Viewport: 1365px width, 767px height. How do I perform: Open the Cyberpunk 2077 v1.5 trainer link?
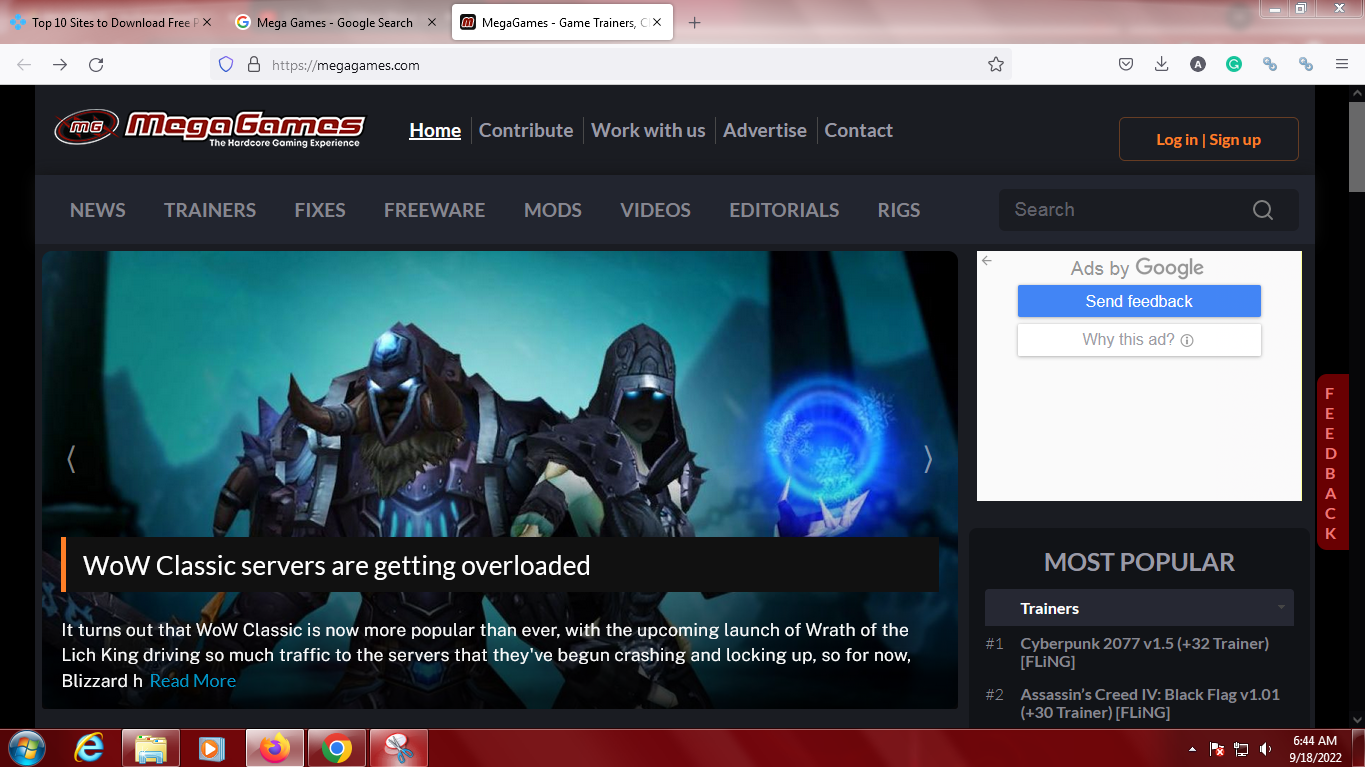coord(1145,652)
